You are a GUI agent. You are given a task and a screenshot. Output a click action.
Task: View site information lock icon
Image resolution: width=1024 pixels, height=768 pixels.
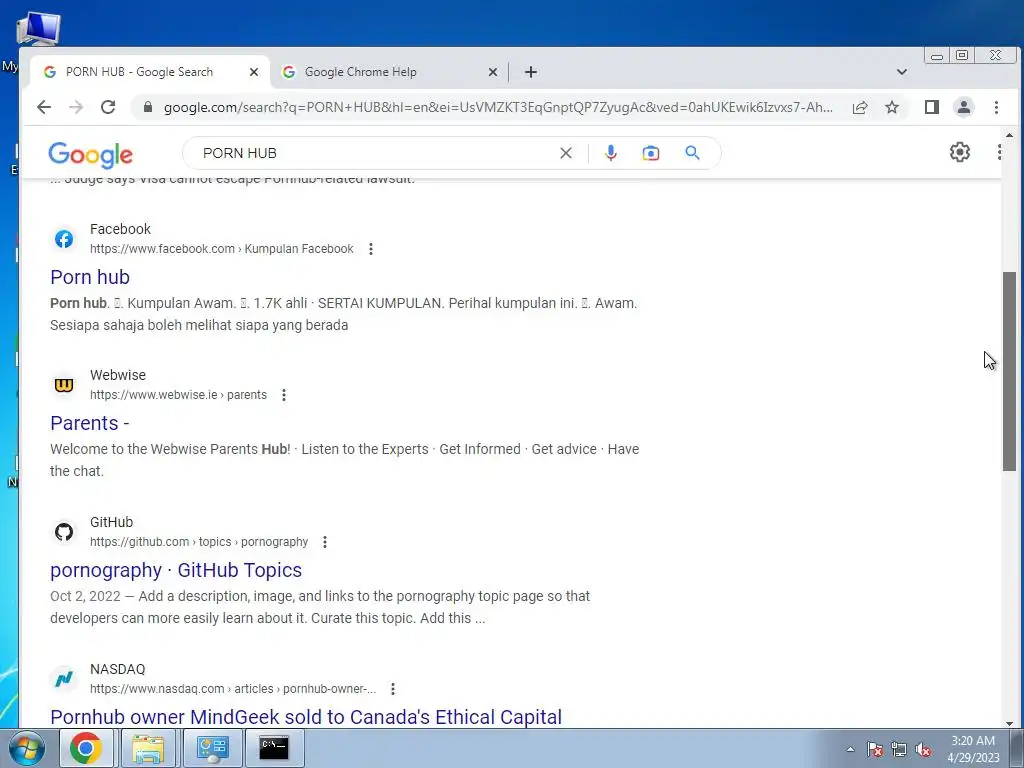[x=148, y=107]
